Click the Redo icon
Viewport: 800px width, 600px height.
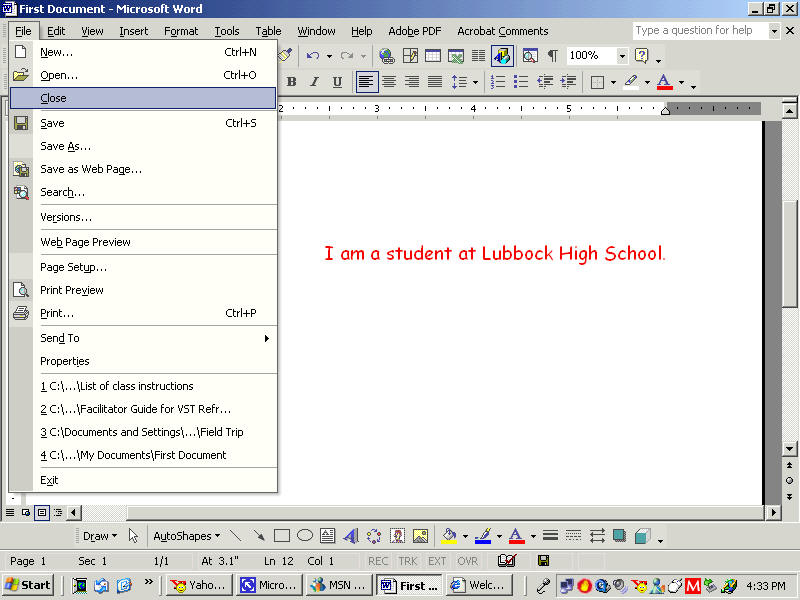pyautogui.click(x=347, y=55)
